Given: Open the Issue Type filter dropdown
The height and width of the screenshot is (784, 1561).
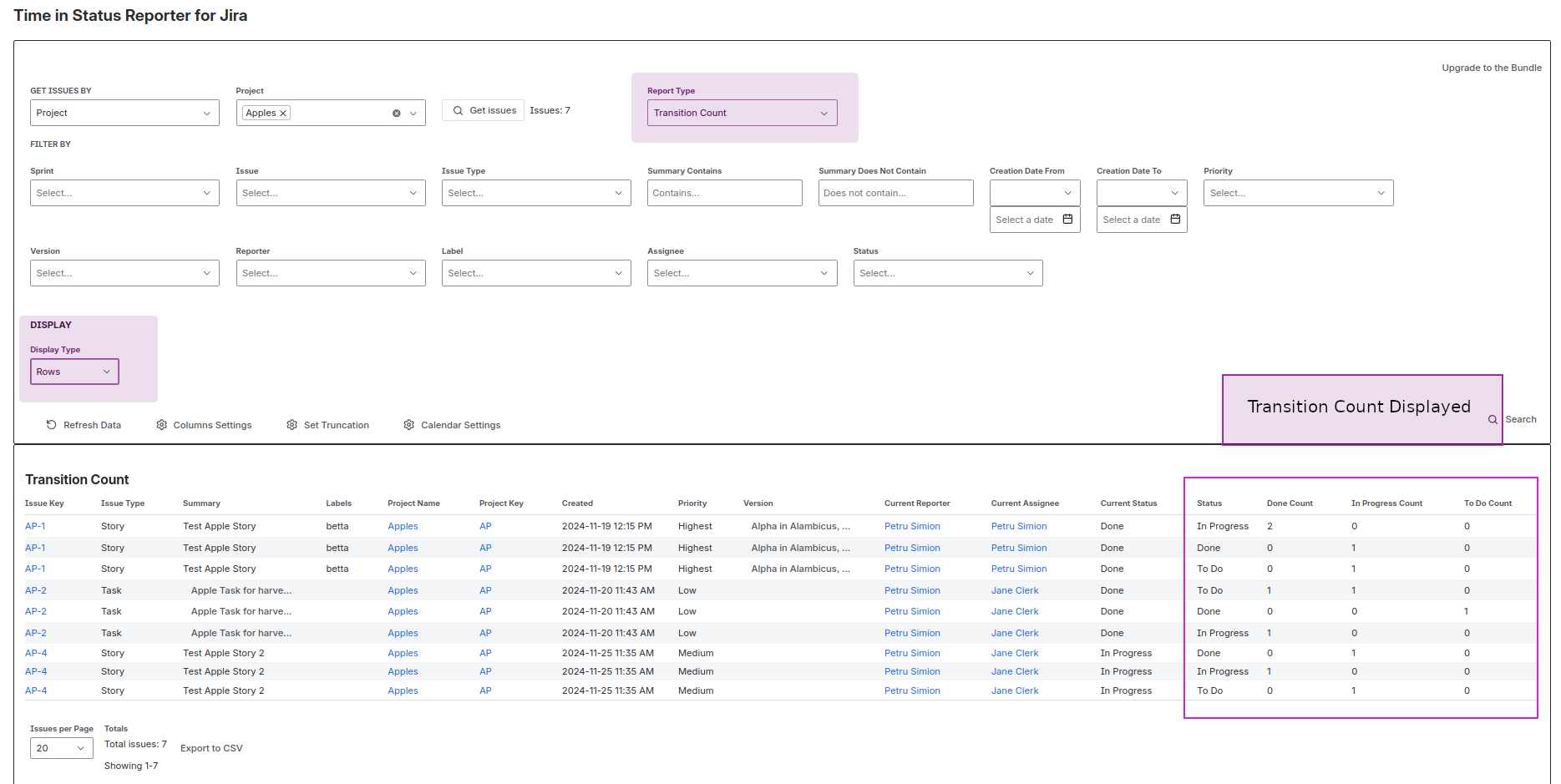Looking at the screenshot, I should 536,193.
